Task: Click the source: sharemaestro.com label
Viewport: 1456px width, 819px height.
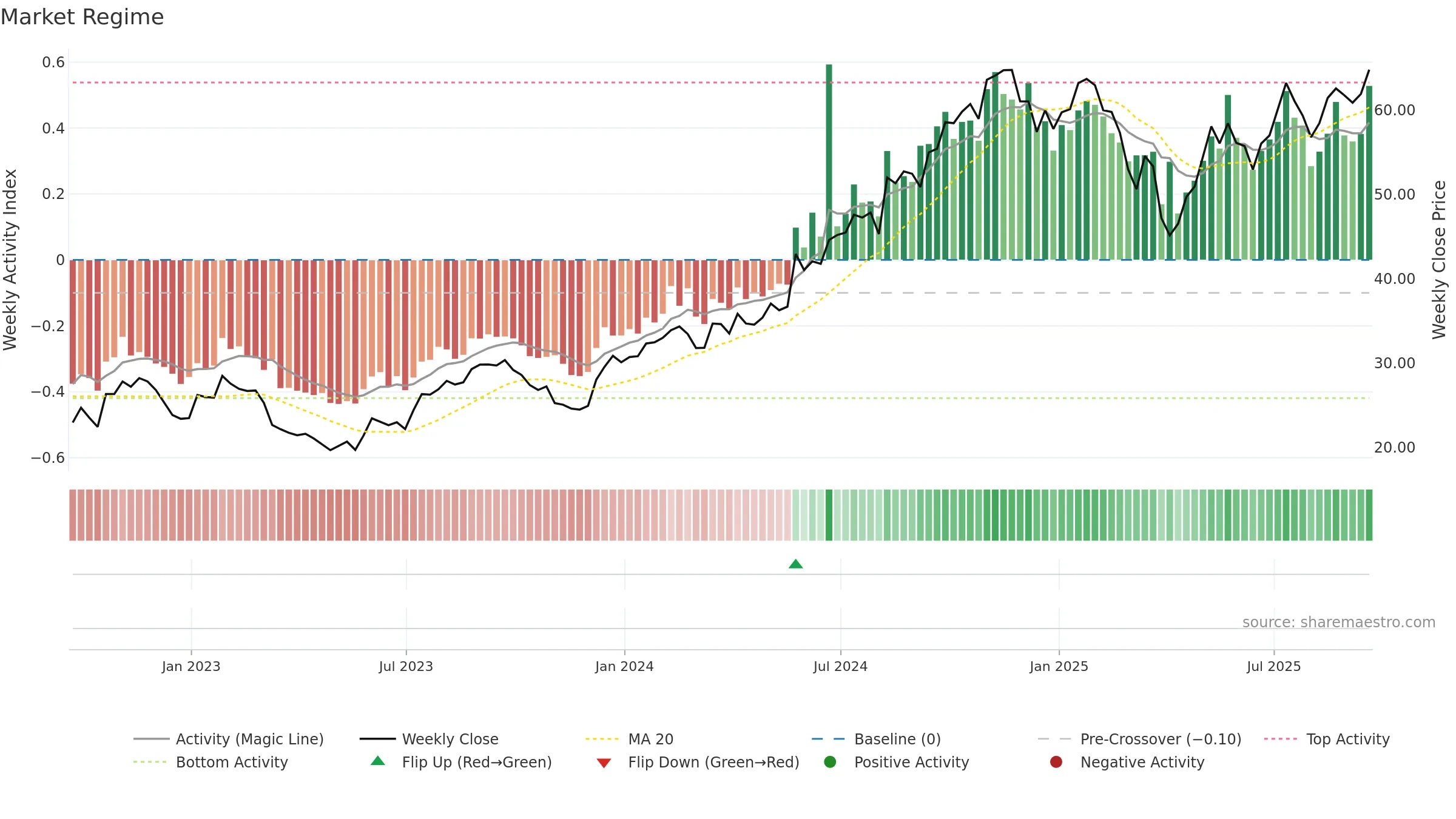Action: point(1339,622)
